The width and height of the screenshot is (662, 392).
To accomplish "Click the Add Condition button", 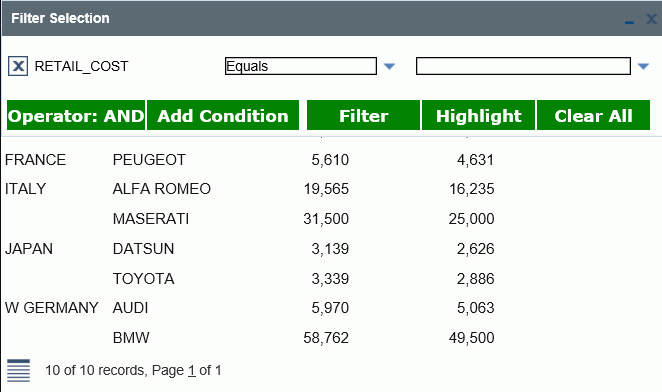I will click(x=223, y=115).
